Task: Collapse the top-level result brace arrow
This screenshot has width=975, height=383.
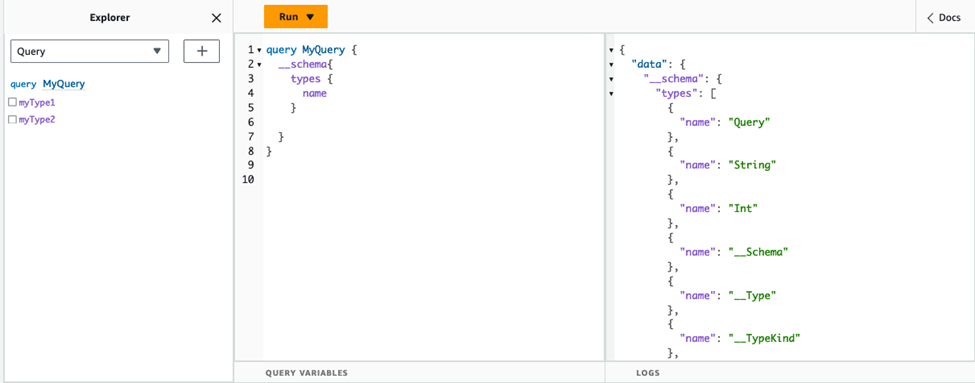Action: click(611, 50)
